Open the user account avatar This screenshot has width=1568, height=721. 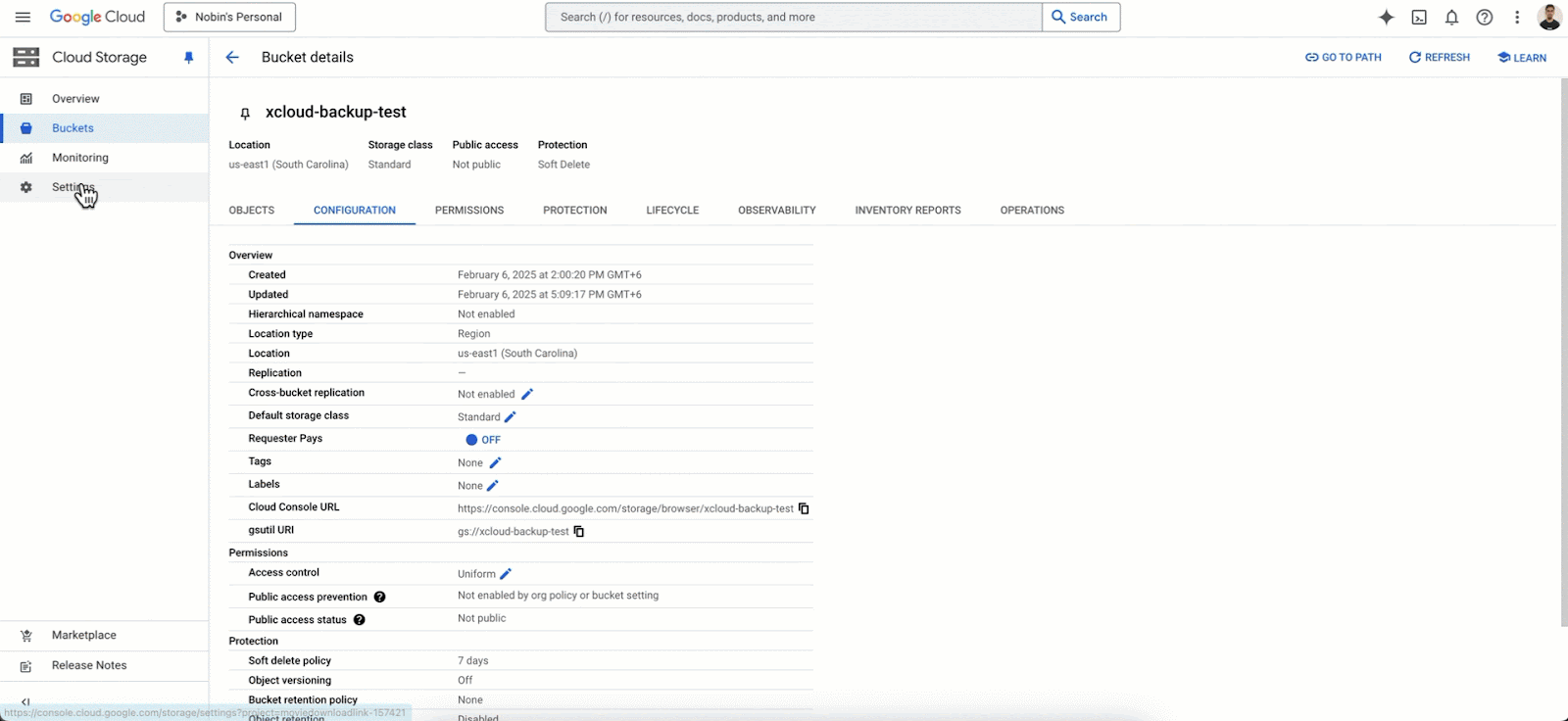click(x=1549, y=17)
